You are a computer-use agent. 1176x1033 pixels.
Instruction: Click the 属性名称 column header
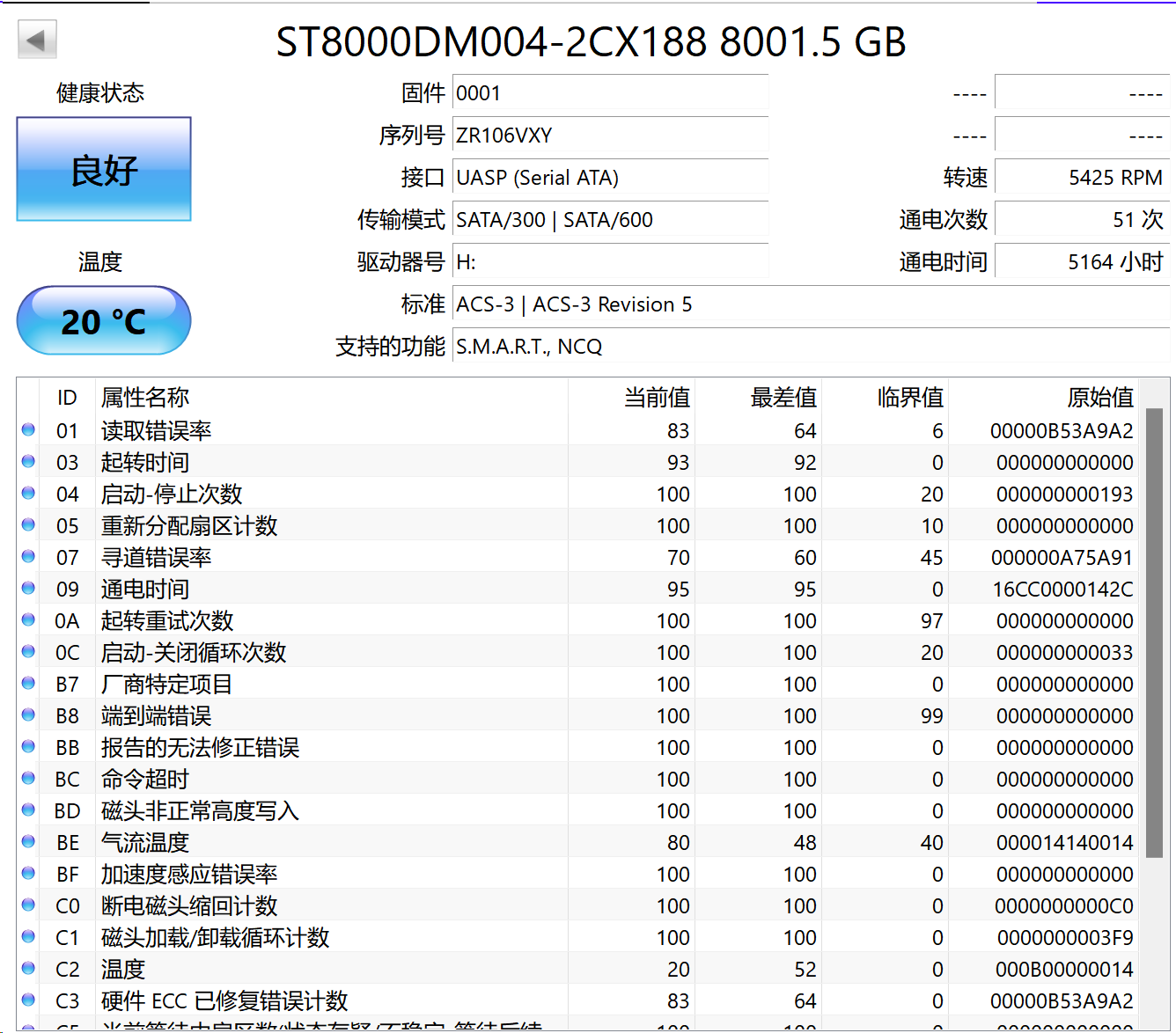[145, 398]
